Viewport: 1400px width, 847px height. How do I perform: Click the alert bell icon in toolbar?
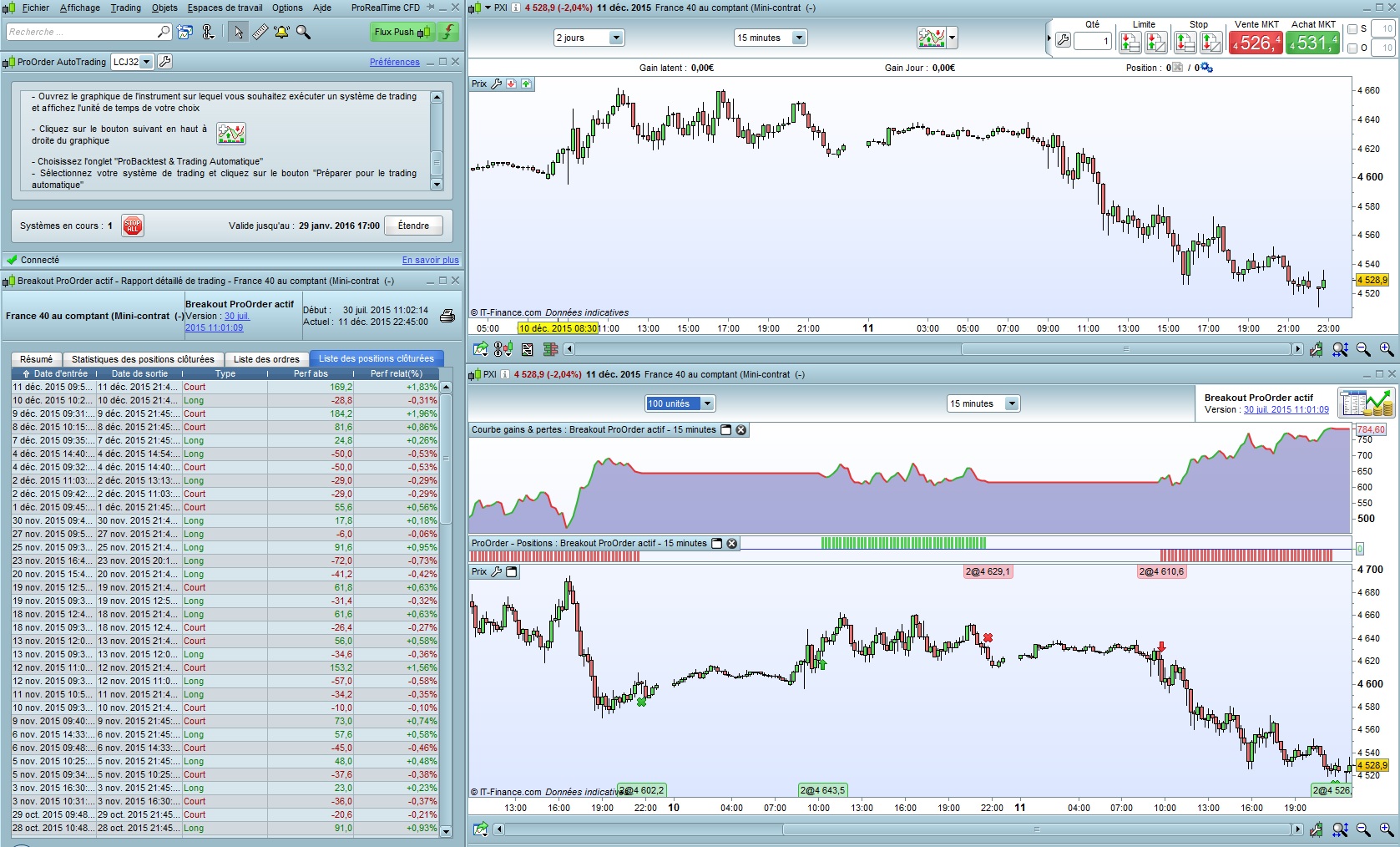(281, 32)
